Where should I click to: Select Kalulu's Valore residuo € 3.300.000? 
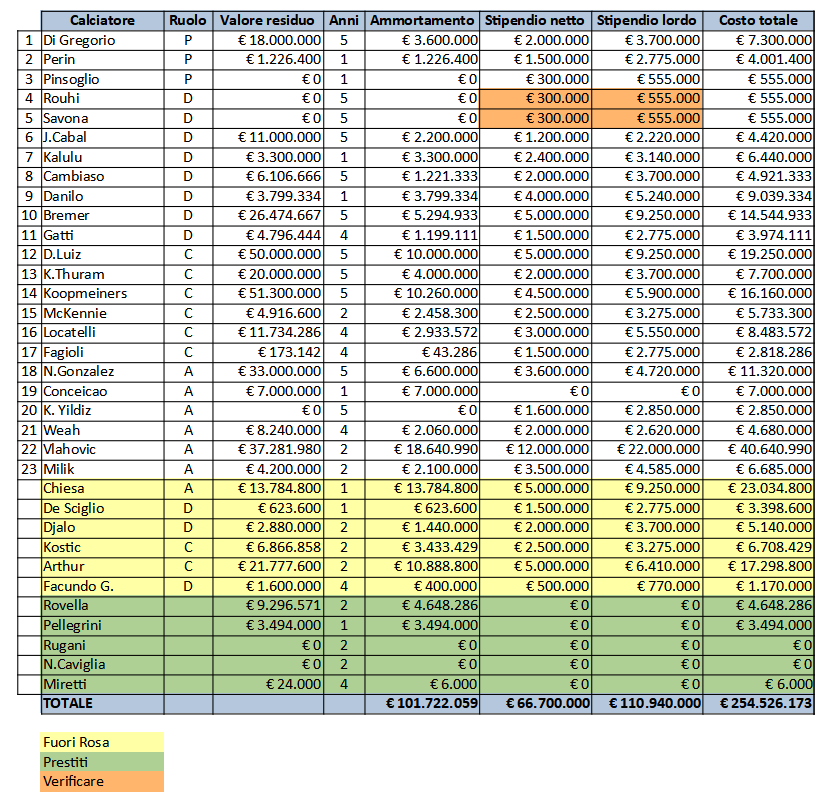(268, 157)
